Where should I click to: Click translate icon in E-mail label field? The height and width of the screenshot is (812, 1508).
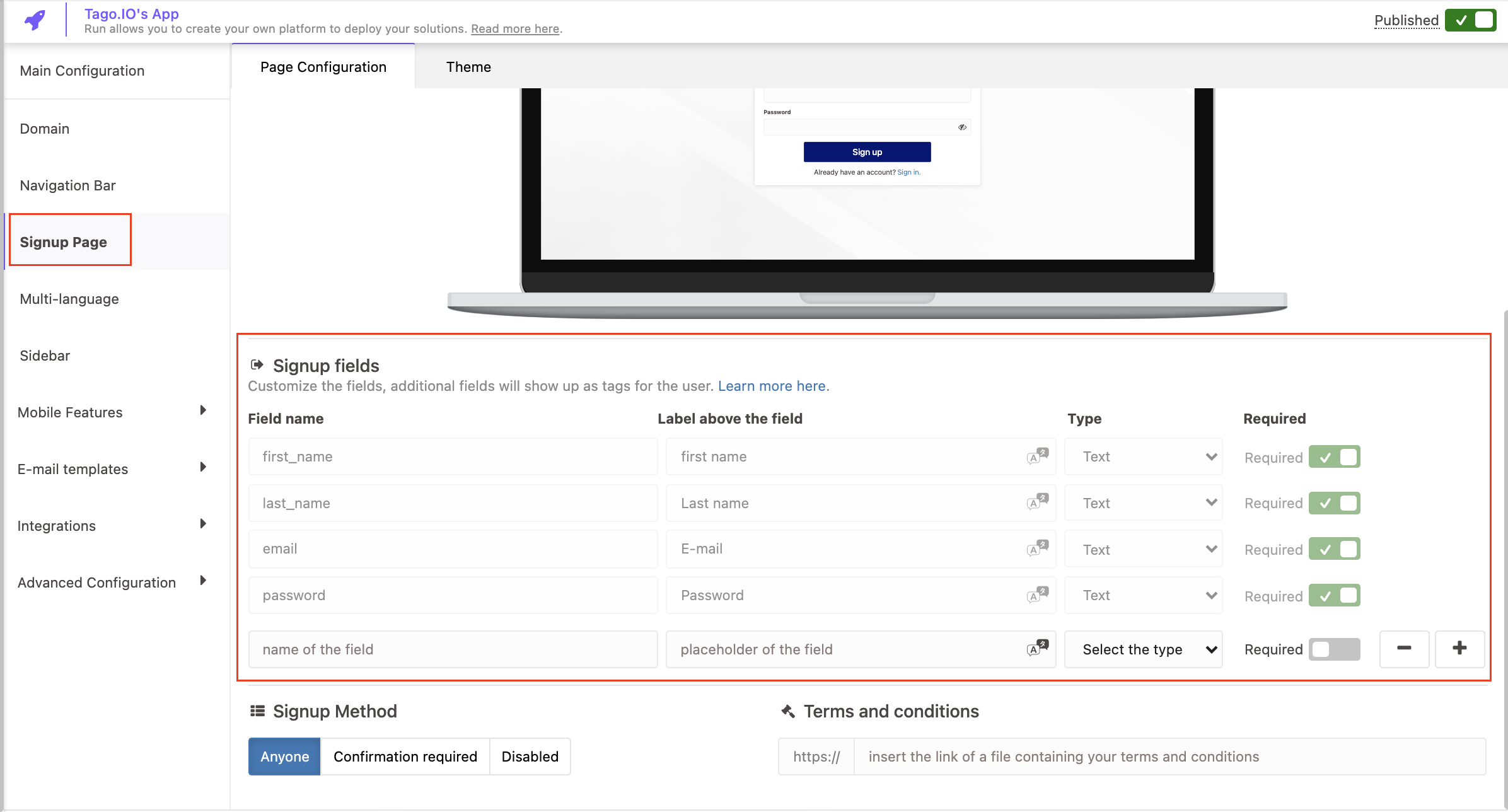[1037, 548]
